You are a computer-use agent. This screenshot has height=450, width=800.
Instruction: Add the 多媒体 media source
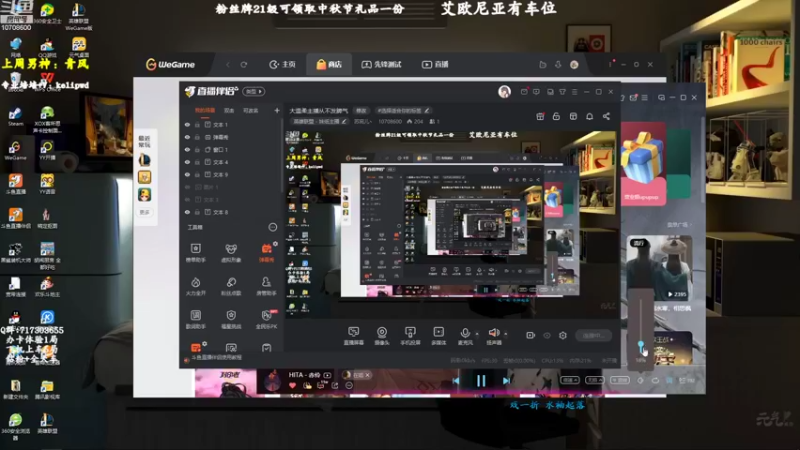pos(438,336)
